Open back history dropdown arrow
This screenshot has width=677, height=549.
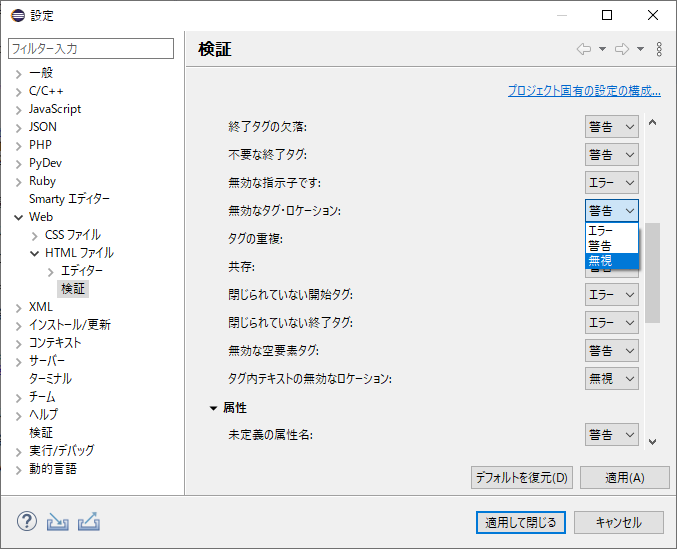click(602, 49)
